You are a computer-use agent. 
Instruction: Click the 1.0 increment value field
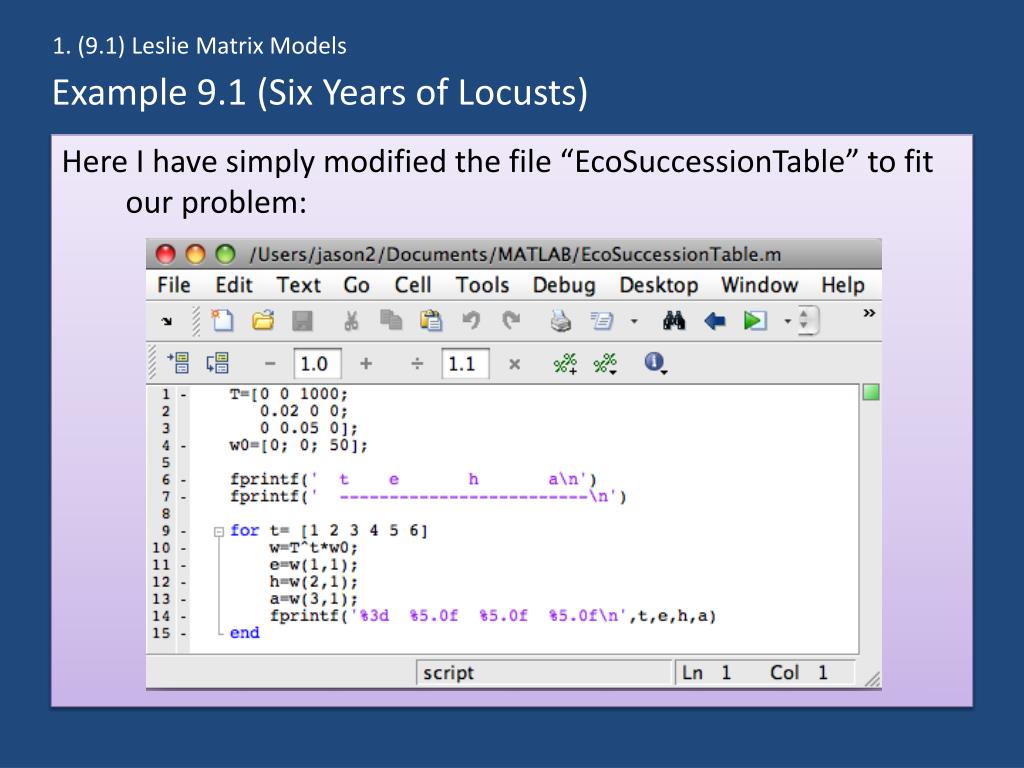pyautogui.click(x=317, y=363)
